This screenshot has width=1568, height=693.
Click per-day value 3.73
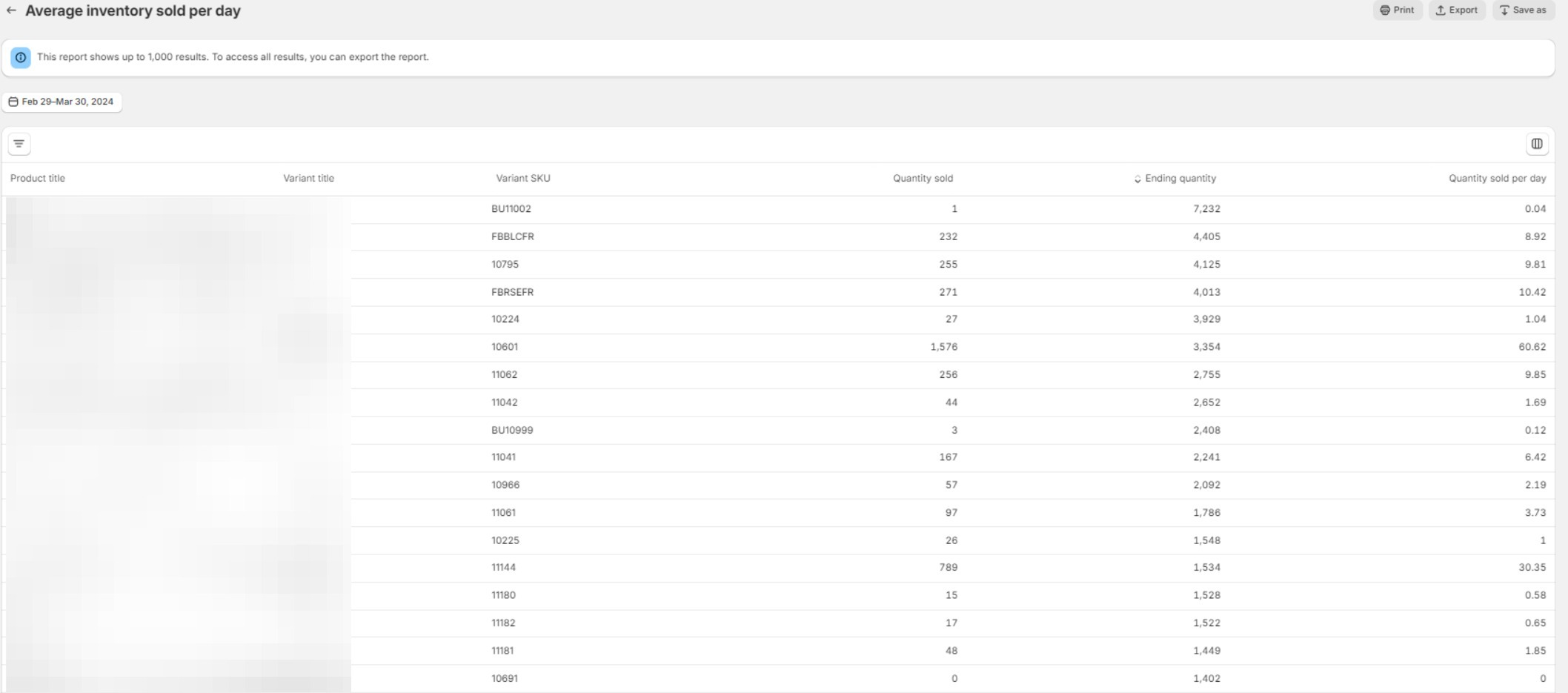(x=1535, y=513)
